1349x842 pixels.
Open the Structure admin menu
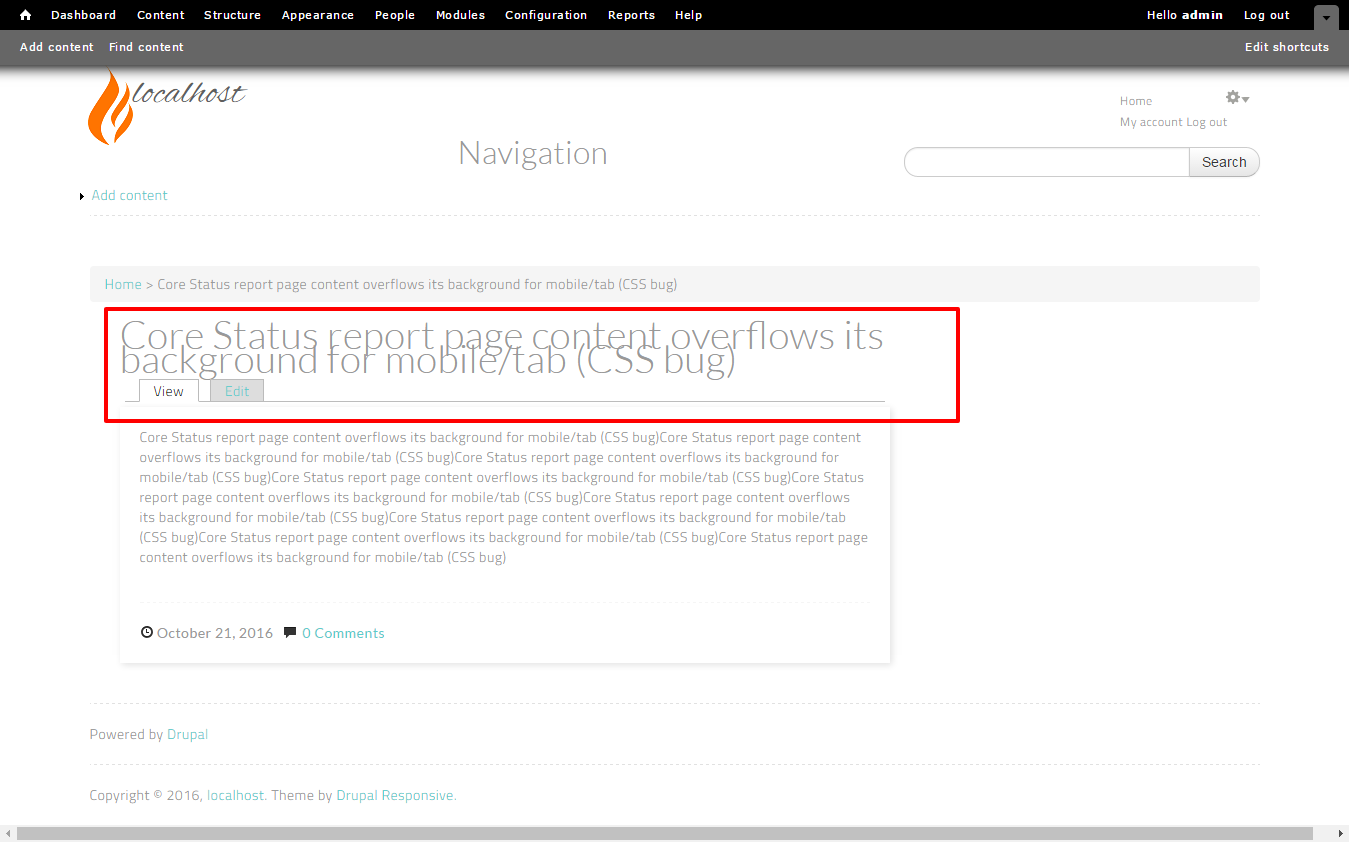pyautogui.click(x=232, y=15)
